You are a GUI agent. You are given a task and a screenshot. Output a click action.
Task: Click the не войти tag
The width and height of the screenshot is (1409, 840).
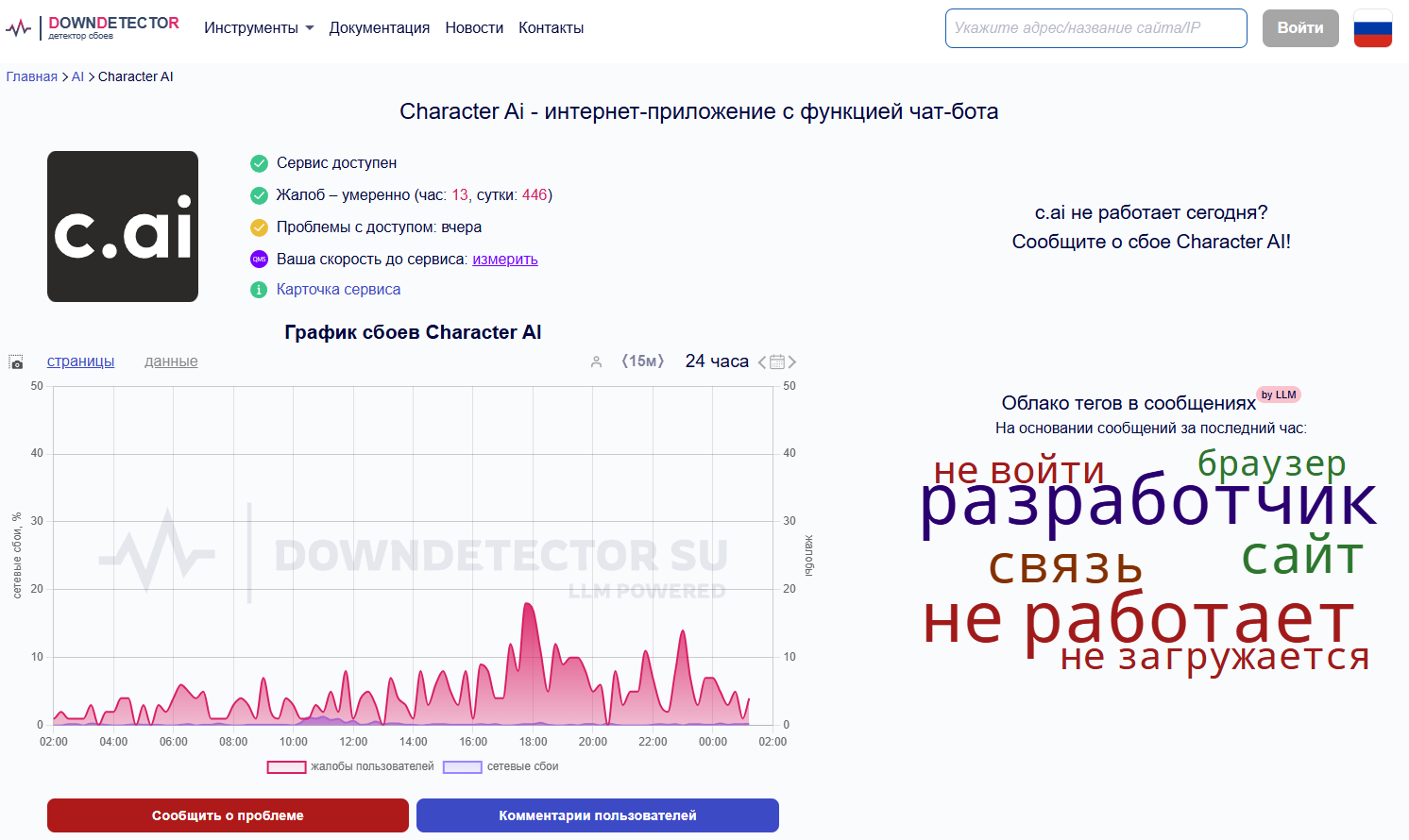(1019, 469)
